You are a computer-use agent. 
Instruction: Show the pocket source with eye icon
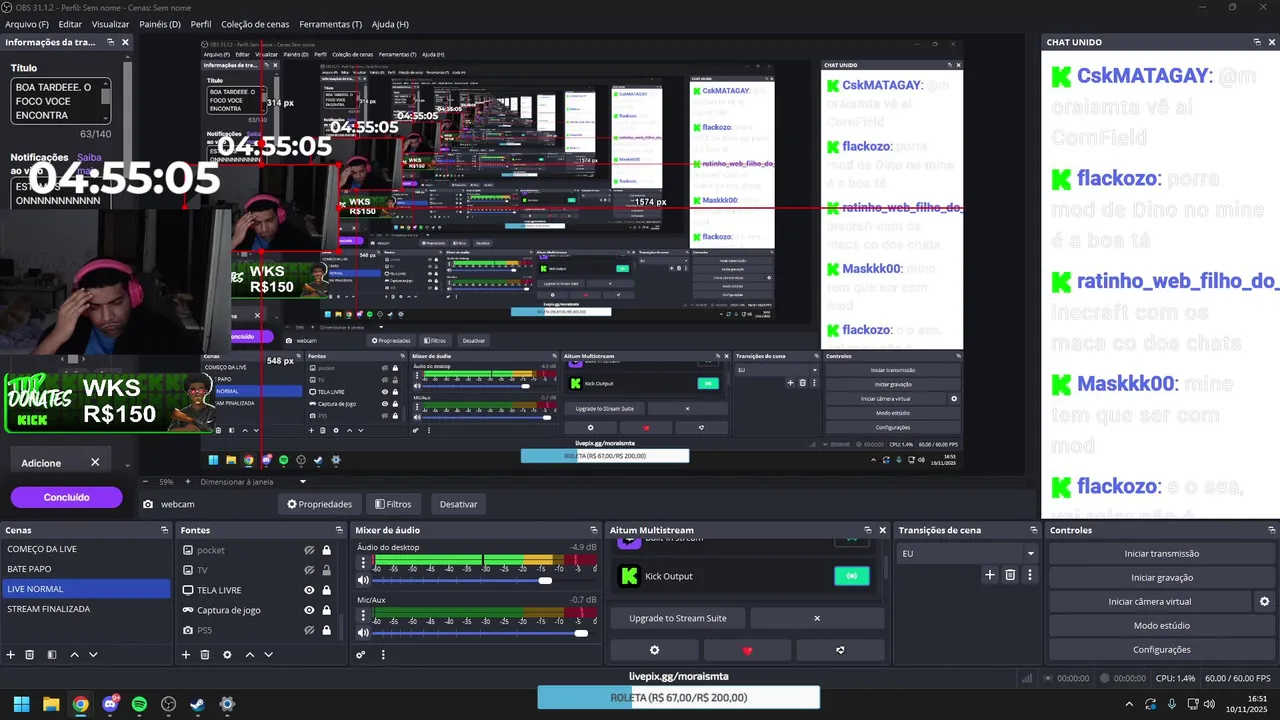coord(310,550)
